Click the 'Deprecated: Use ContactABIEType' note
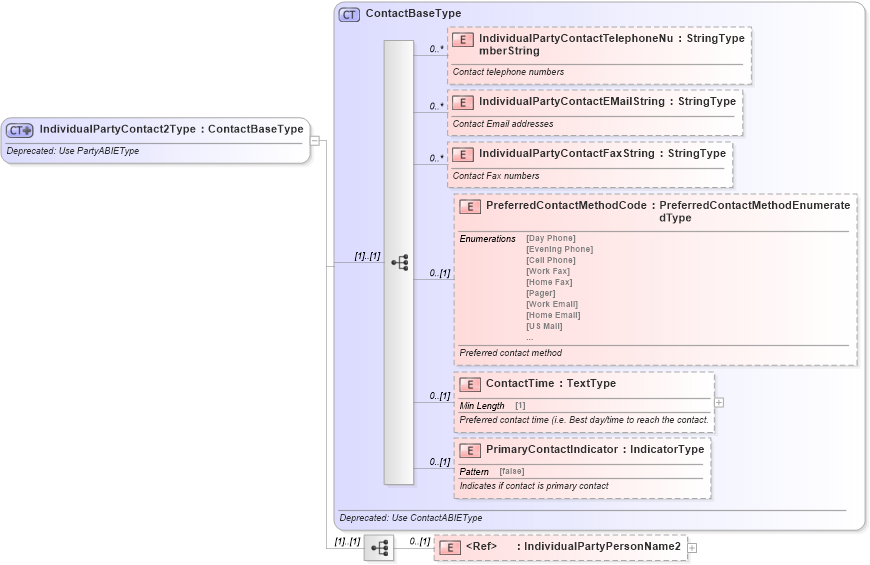The width and height of the screenshot is (870, 565). click(x=411, y=518)
